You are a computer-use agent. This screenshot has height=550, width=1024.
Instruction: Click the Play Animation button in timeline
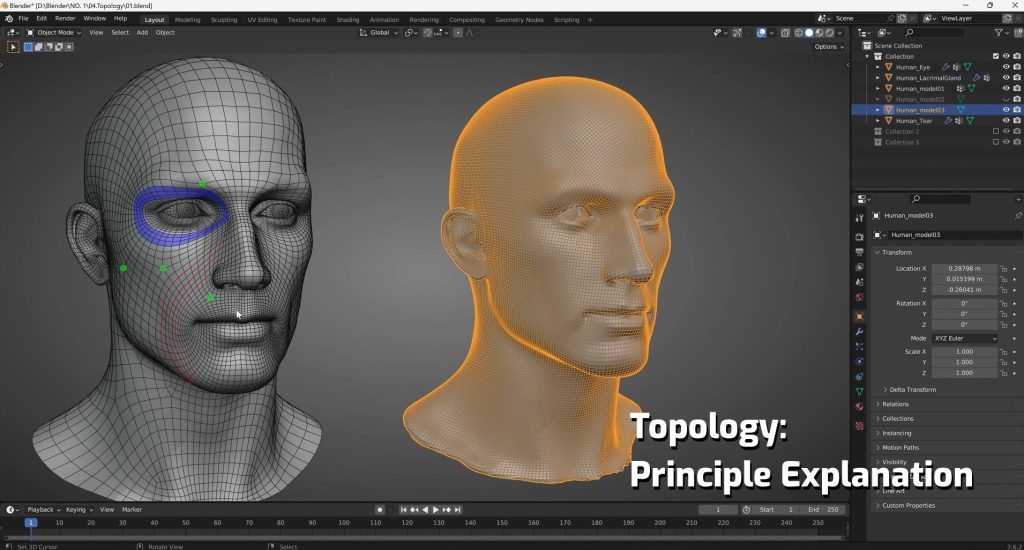click(x=435, y=510)
